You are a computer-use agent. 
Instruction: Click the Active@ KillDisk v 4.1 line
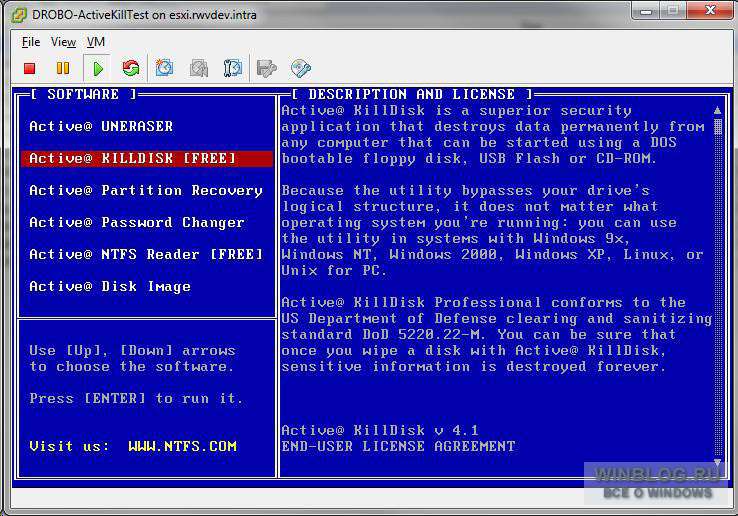pos(380,430)
